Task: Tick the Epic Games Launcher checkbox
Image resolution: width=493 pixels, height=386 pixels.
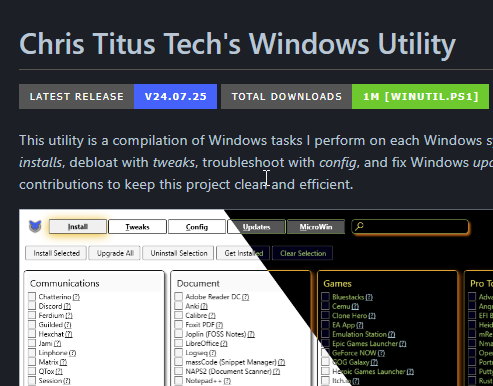Action: pyautogui.click(x=326, y=343)
